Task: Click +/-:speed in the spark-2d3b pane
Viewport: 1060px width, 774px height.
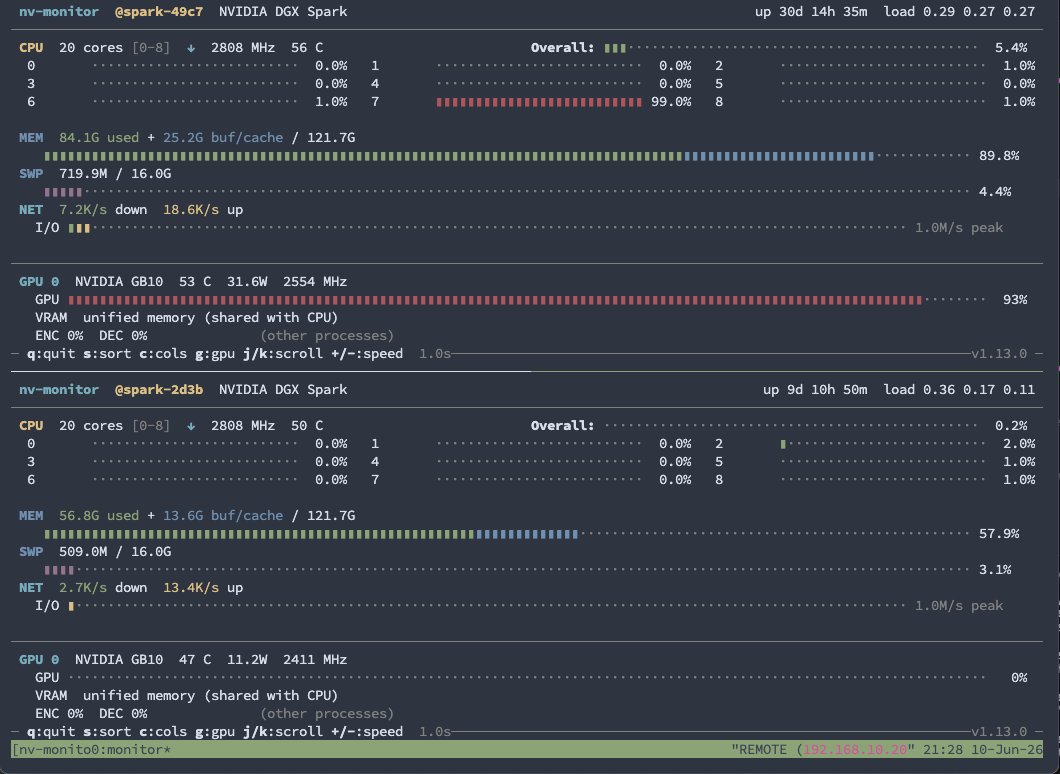Action: [x=367, y=731]
